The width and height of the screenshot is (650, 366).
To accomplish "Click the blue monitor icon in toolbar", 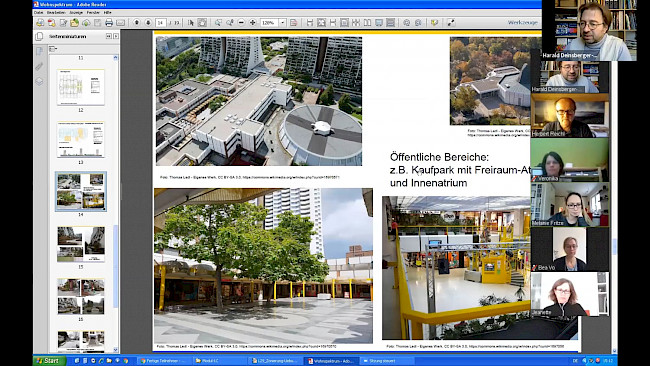I will (379, 23).
